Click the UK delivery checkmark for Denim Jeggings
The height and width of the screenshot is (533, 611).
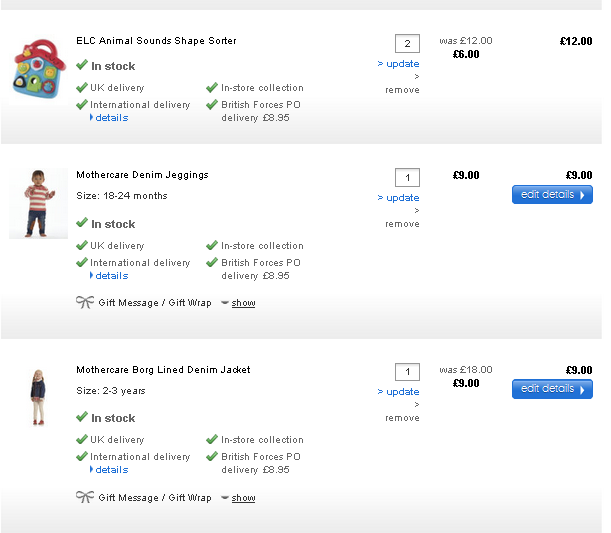coord(82,245)
